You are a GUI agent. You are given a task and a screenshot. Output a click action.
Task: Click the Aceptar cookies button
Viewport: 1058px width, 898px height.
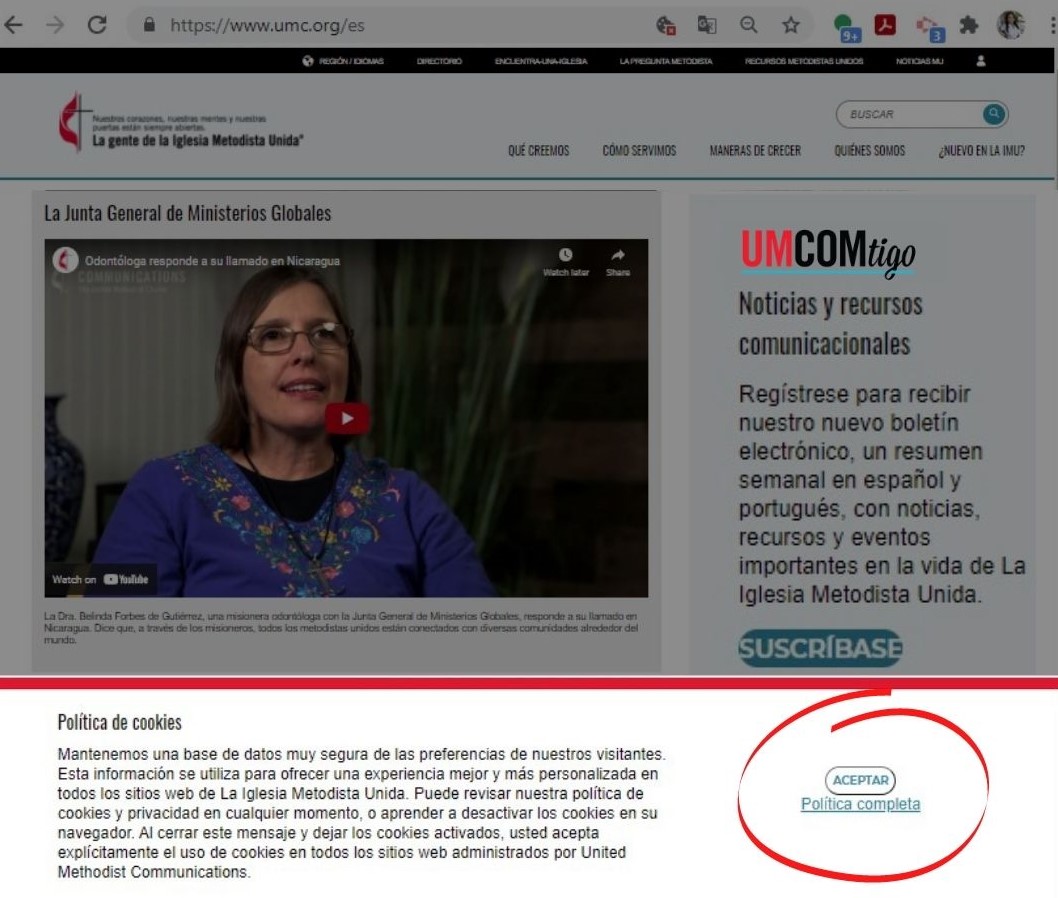860,781
